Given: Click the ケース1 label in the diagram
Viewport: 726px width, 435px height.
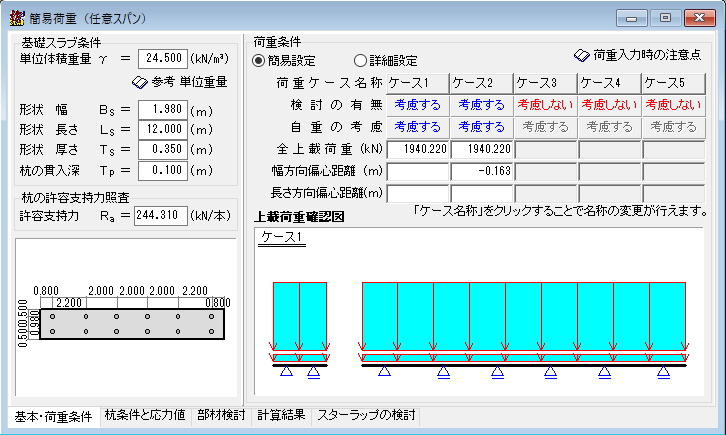Looking at the screenshot, I should point(282,237).
